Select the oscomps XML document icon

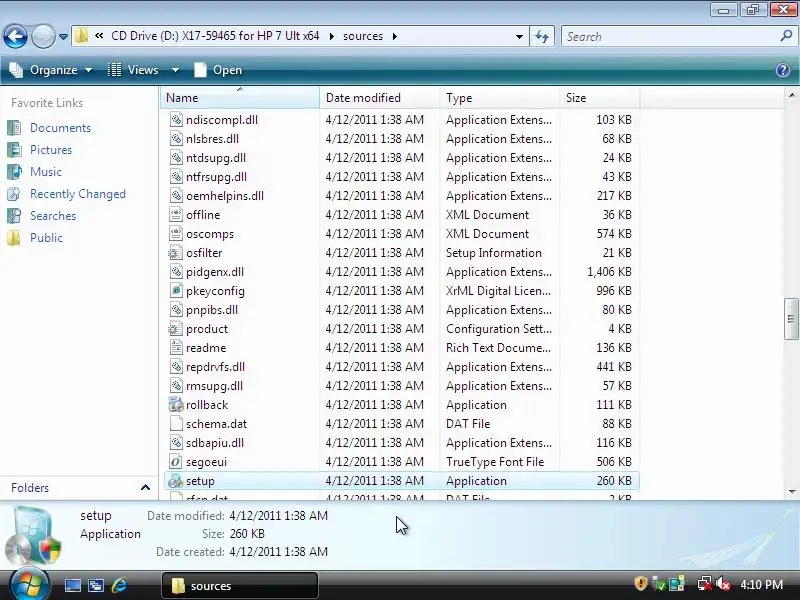pos(176,234)
